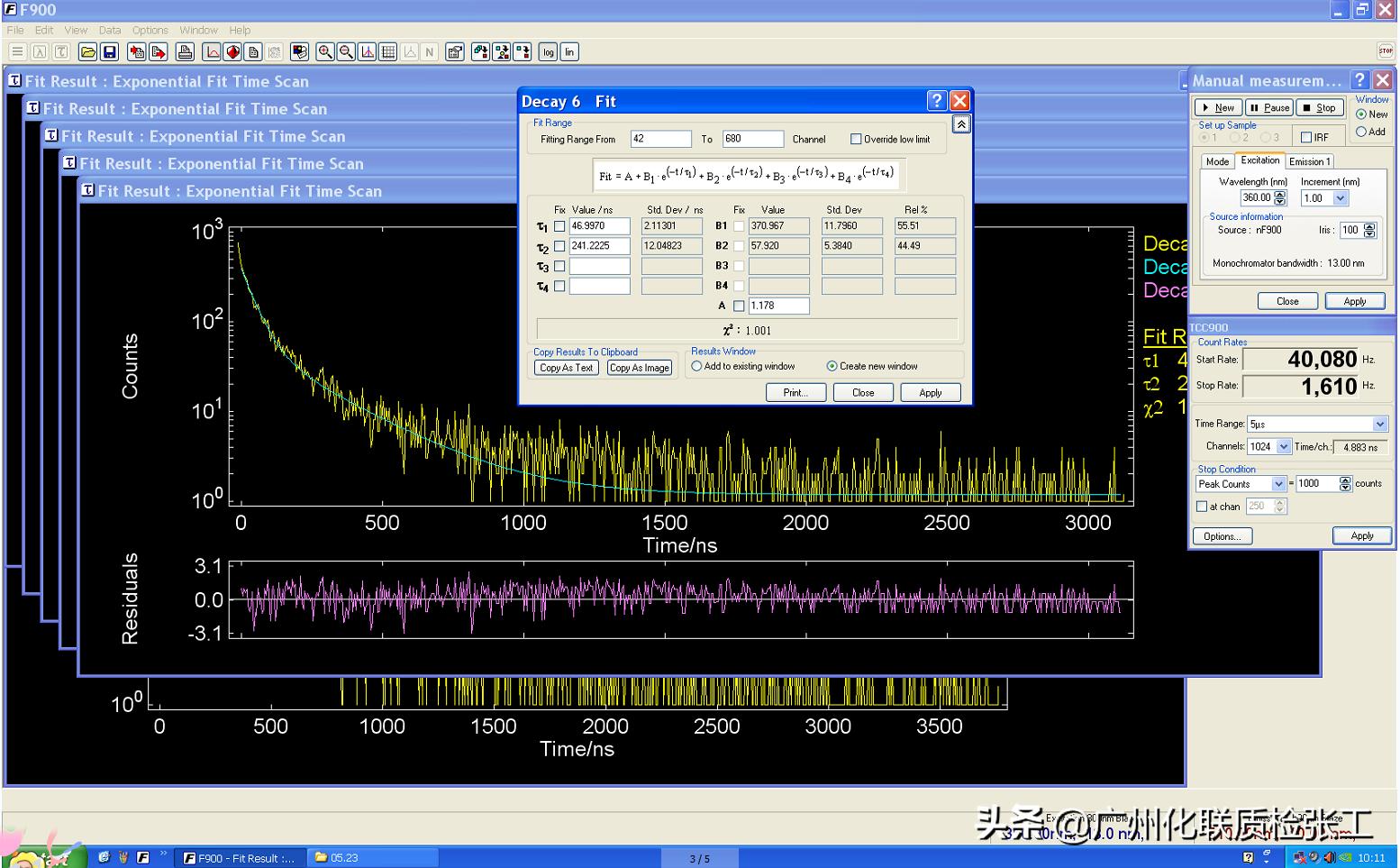Switch to the Emission 1 tab
Viewport: 1400px width, 868px height.
(1309, 161)
